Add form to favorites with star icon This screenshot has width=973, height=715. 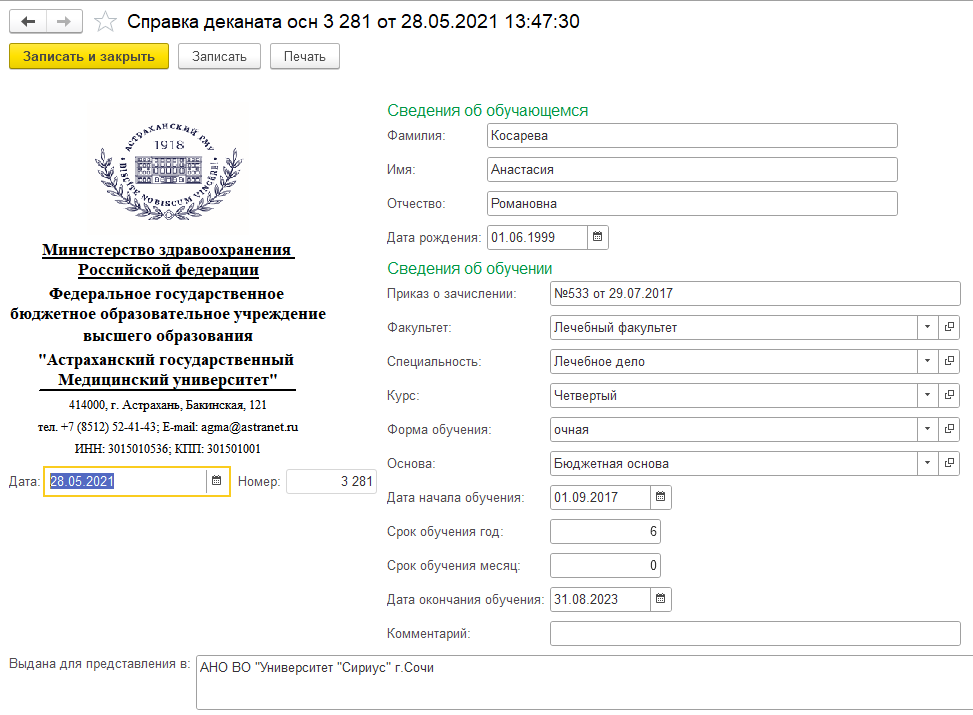(x=105, y=22)
